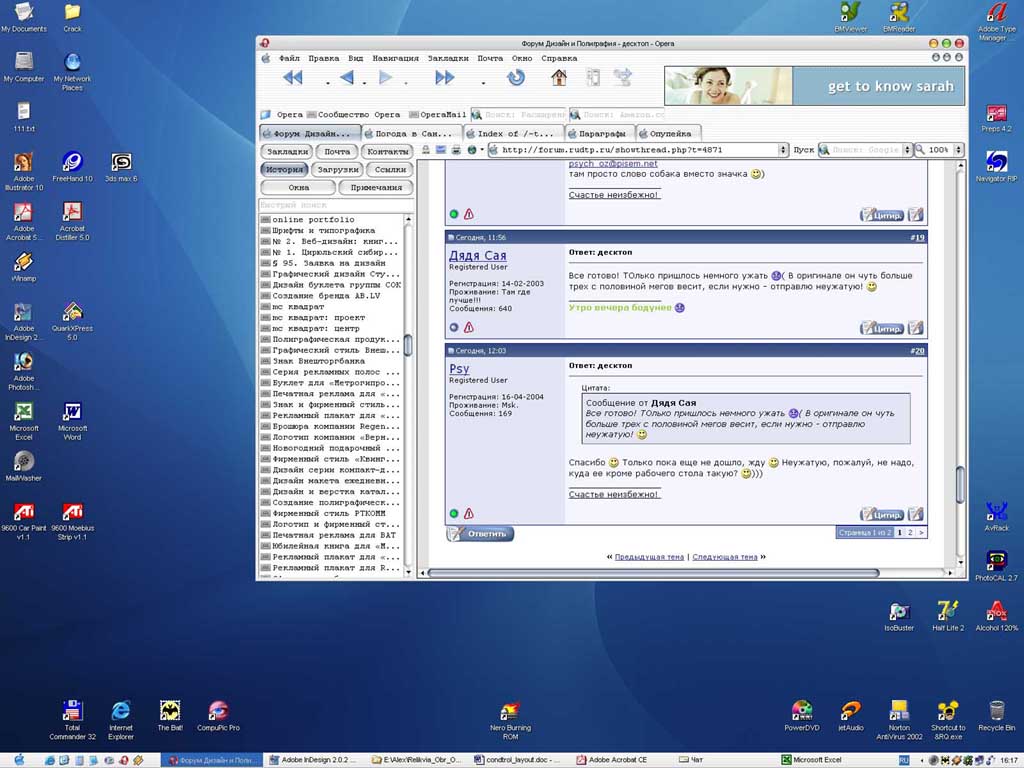
Task: Click the Forward arrow in Opera toolbar
Action: [385, 78]
